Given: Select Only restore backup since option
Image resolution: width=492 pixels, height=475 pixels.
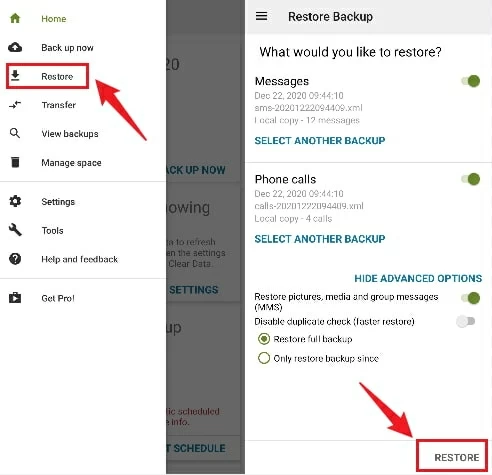Looking at the screenshot, I should [318, 358].
